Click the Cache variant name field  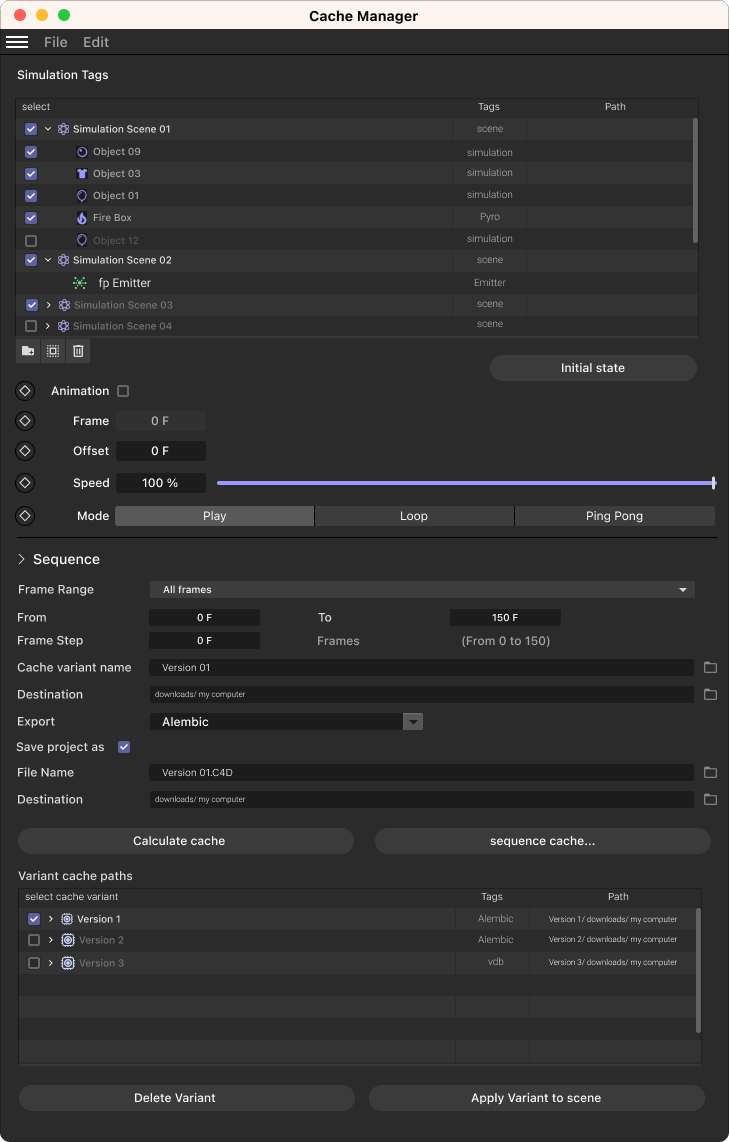pyautogui.click(x=422, y=667)
